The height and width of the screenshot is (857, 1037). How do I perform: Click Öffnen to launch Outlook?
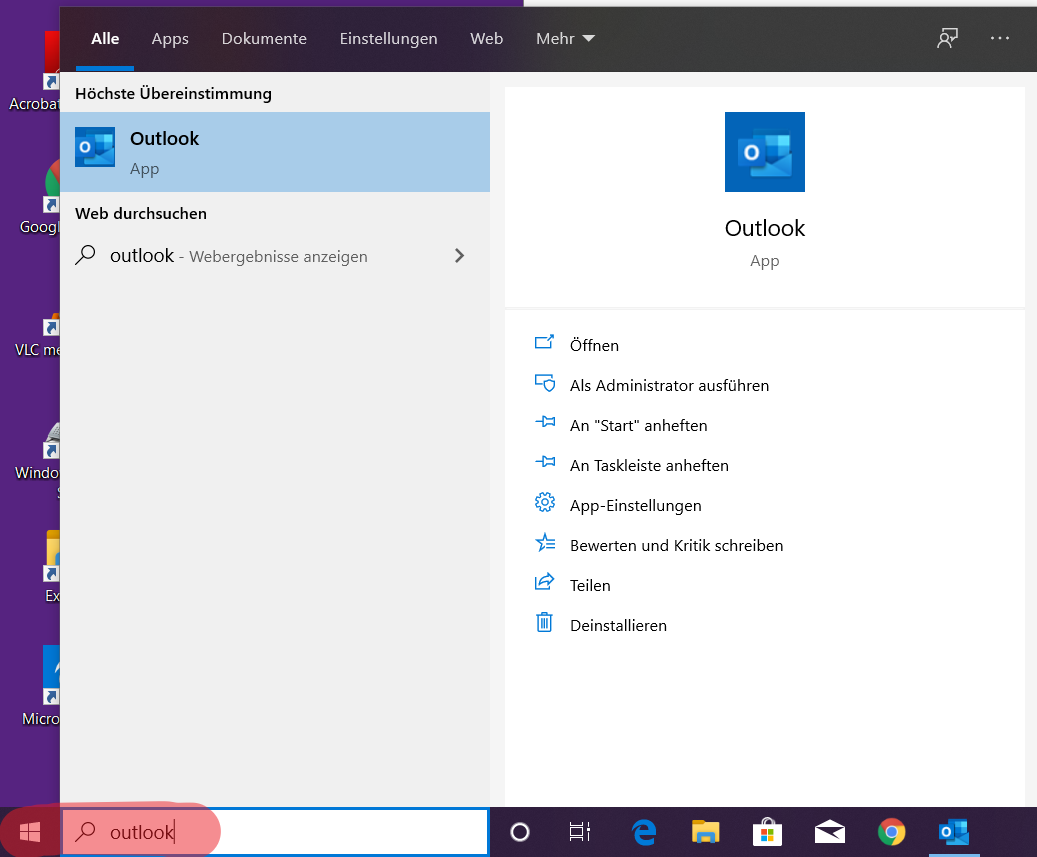click(x=594, y=345)
